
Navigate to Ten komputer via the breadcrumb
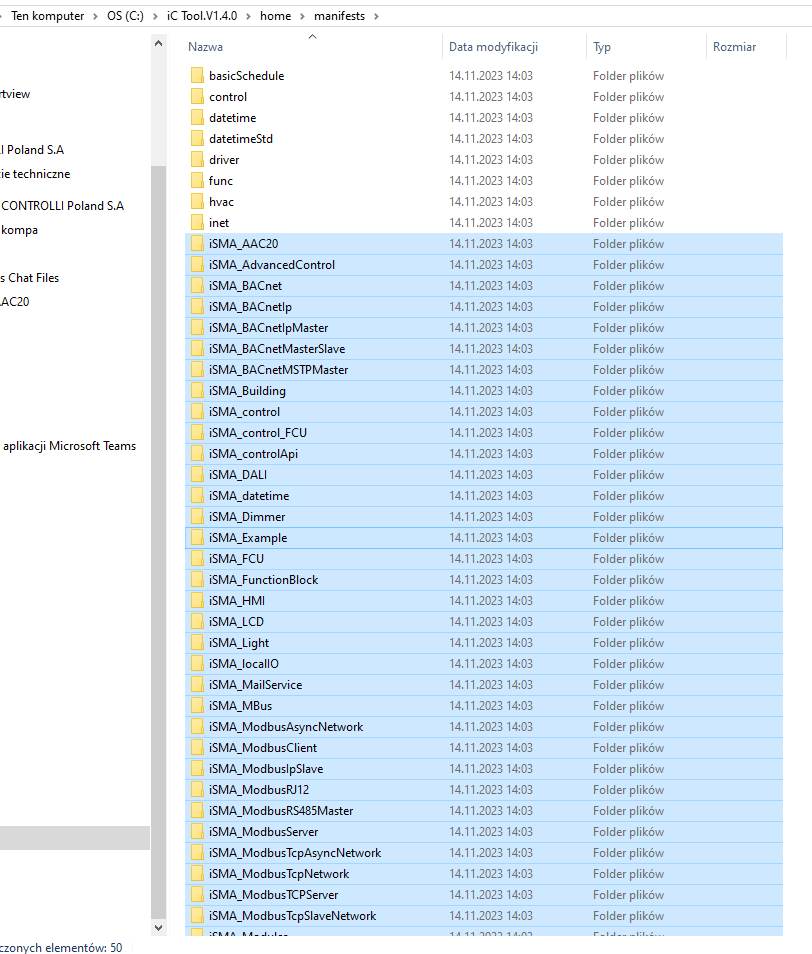tap(50, 16)
